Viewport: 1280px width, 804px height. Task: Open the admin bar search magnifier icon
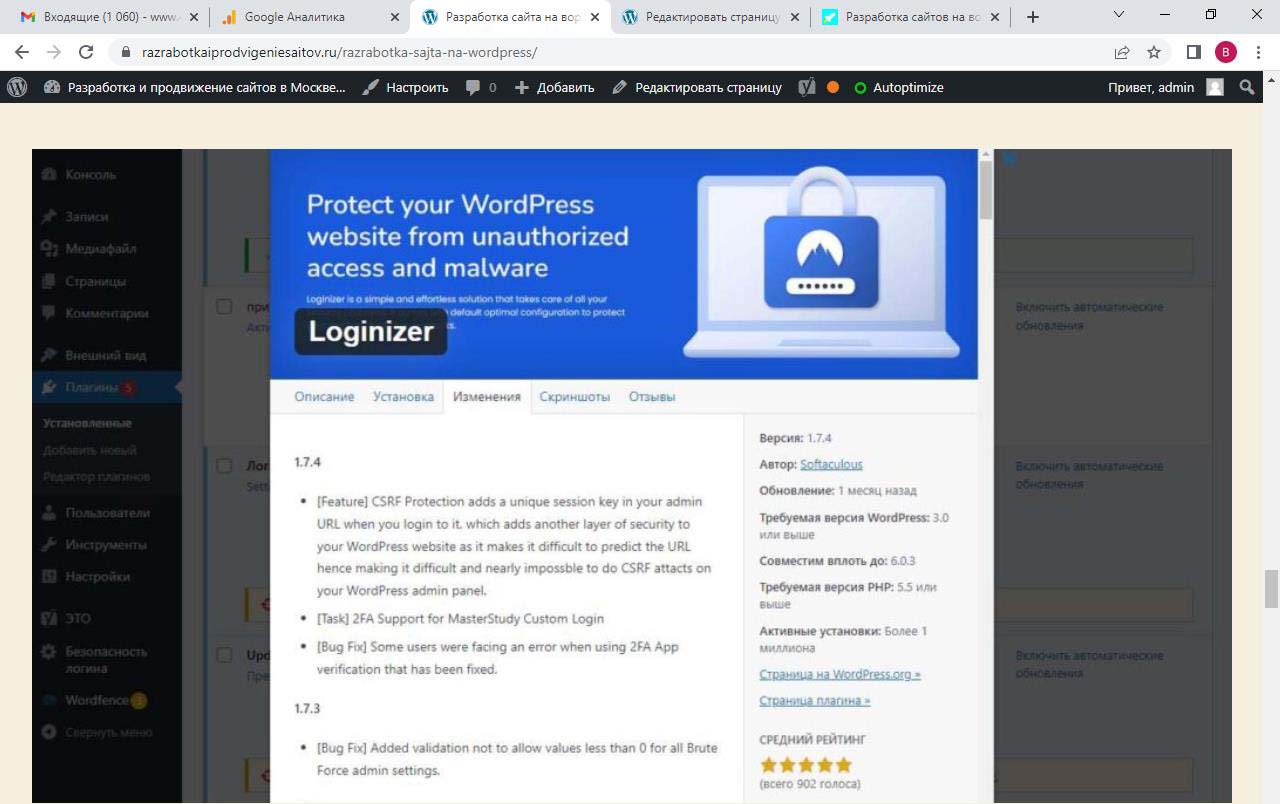(1247, 87)
